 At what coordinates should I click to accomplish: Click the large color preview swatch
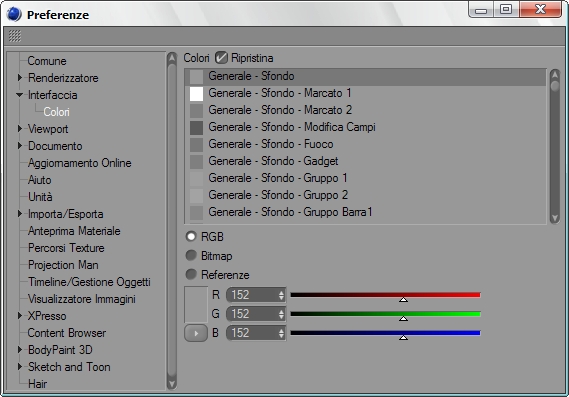[x=196, y=304]
